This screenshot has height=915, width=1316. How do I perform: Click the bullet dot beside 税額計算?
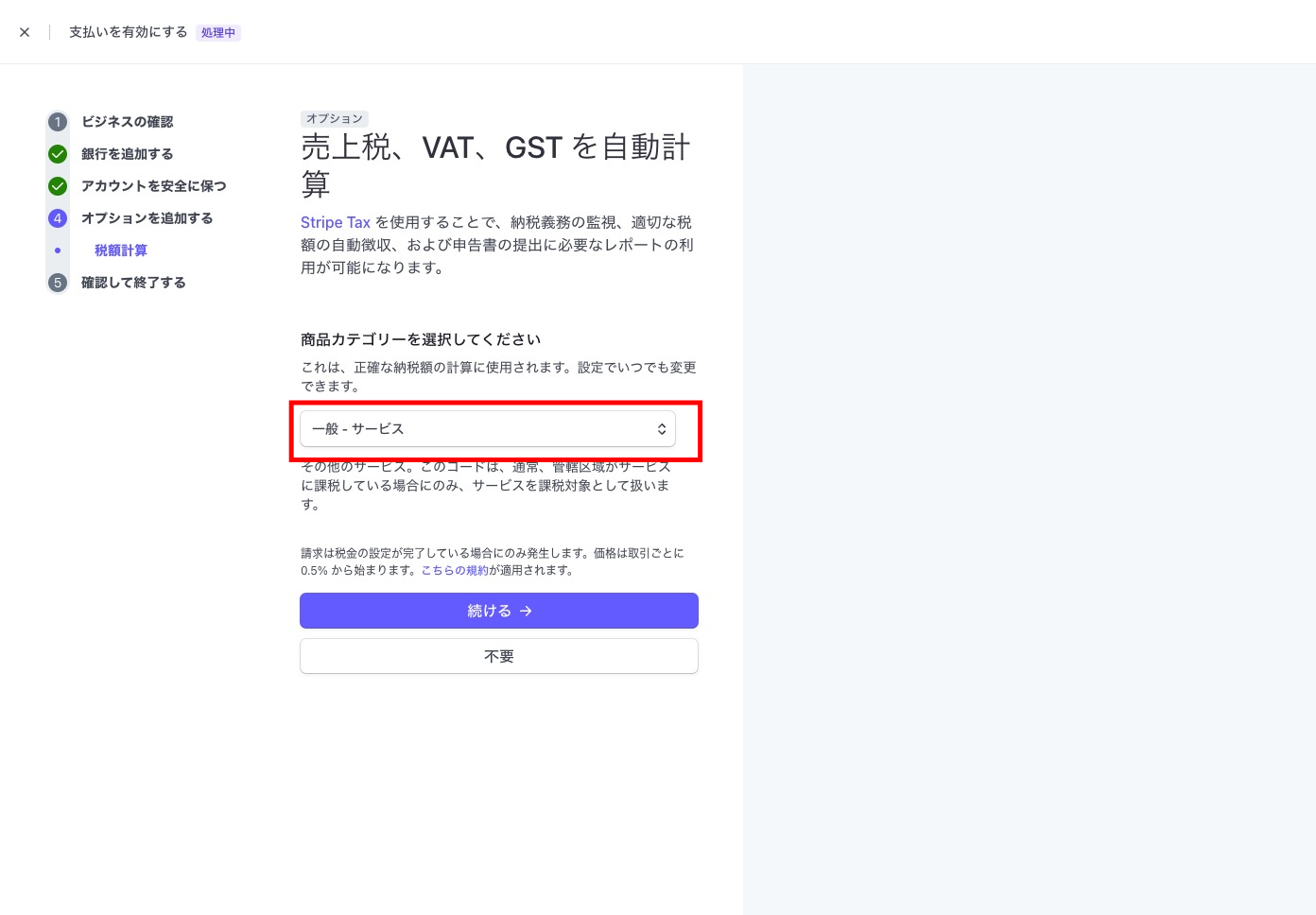58,250
